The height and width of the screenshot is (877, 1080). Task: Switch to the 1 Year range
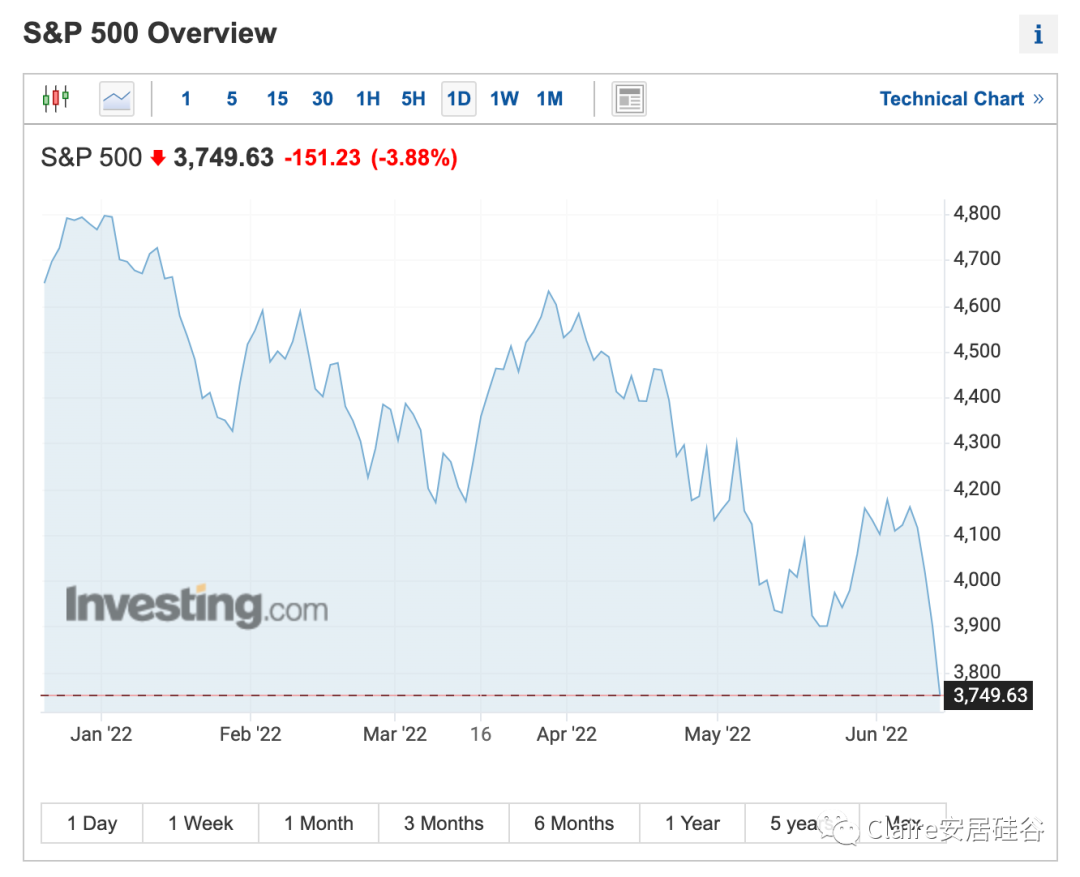692,824
